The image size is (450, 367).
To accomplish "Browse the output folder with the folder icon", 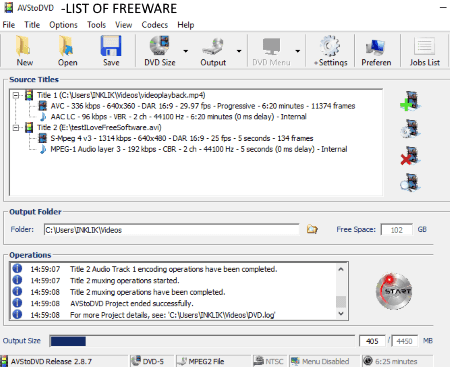I will click(312, 229).
